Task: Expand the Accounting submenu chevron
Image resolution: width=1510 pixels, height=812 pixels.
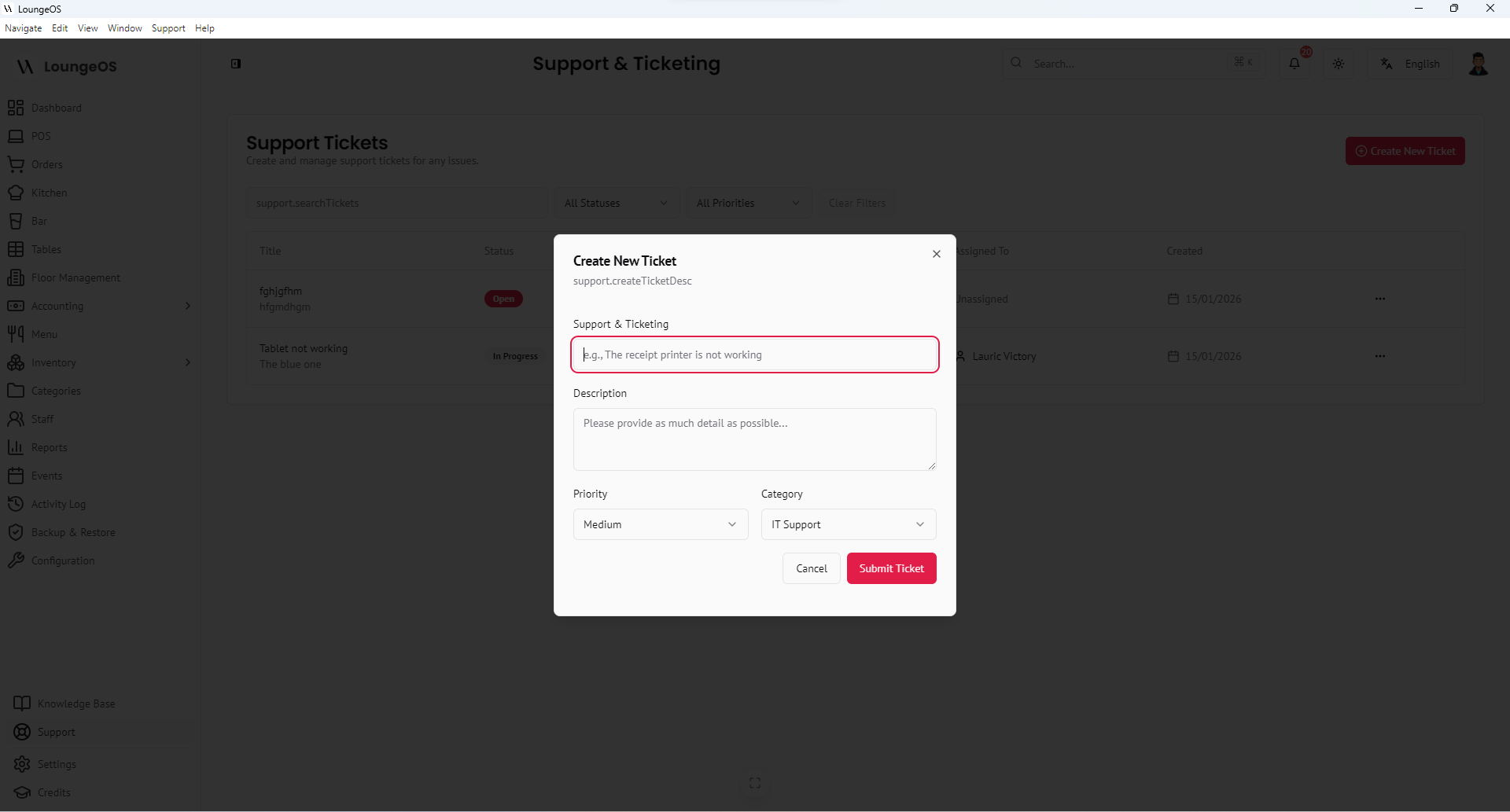Action: click(187, 306)
